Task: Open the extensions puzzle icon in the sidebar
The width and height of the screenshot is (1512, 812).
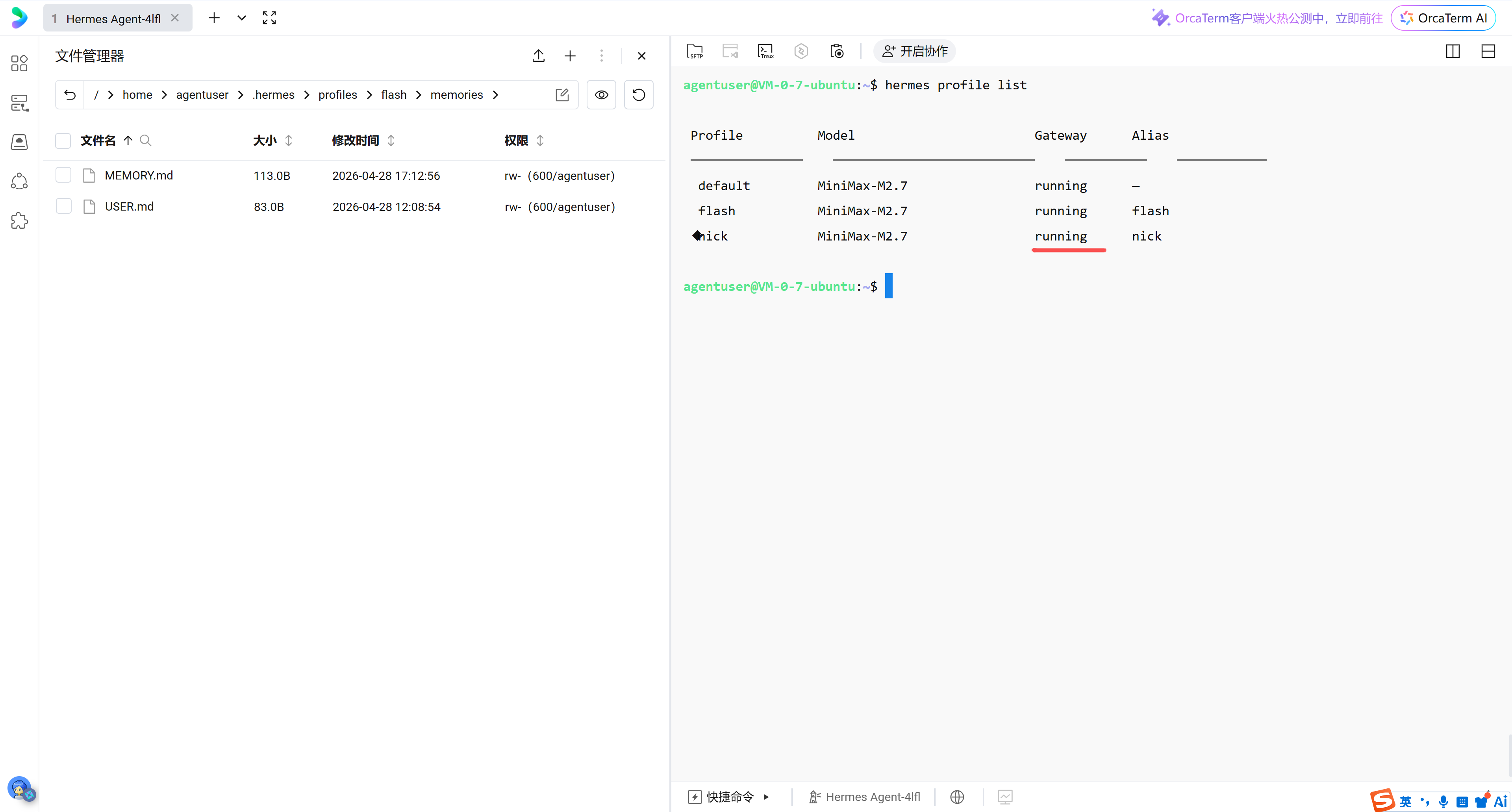Action: tap(19, 220)
